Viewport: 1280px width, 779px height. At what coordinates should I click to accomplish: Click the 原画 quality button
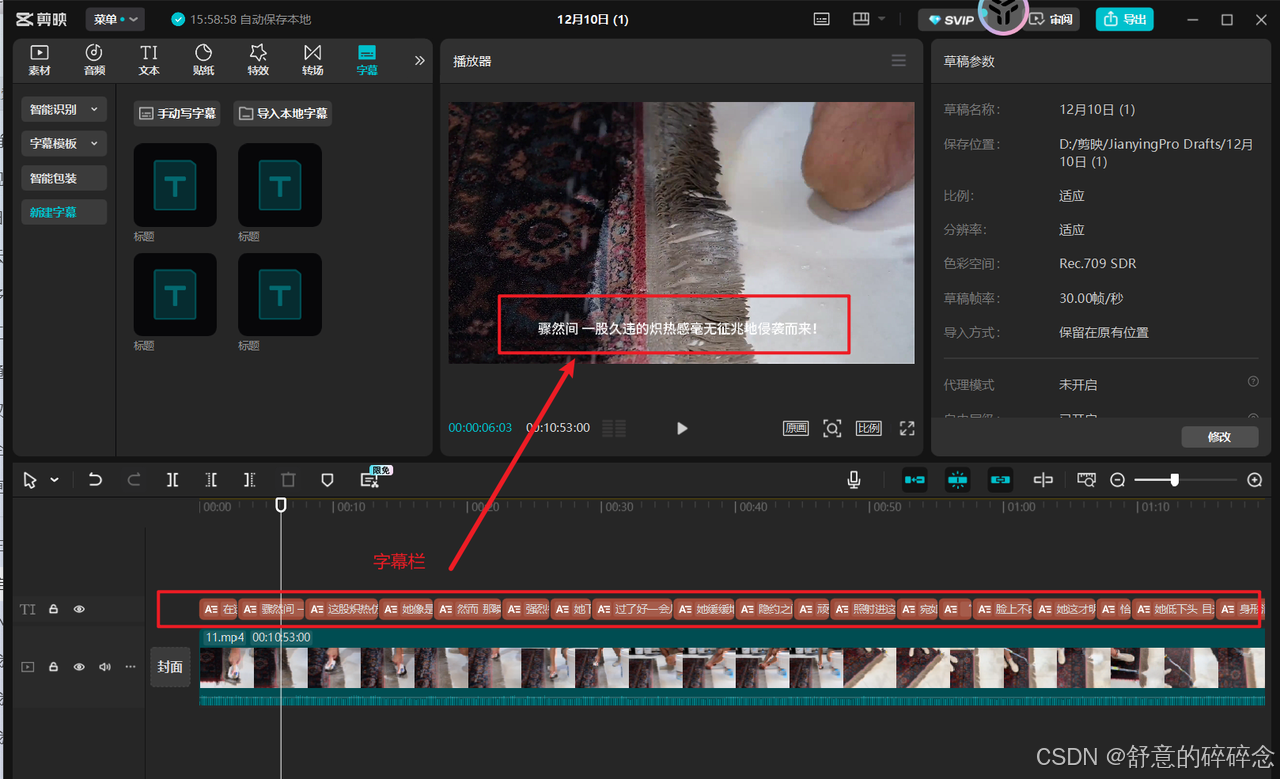coord(796,428)
